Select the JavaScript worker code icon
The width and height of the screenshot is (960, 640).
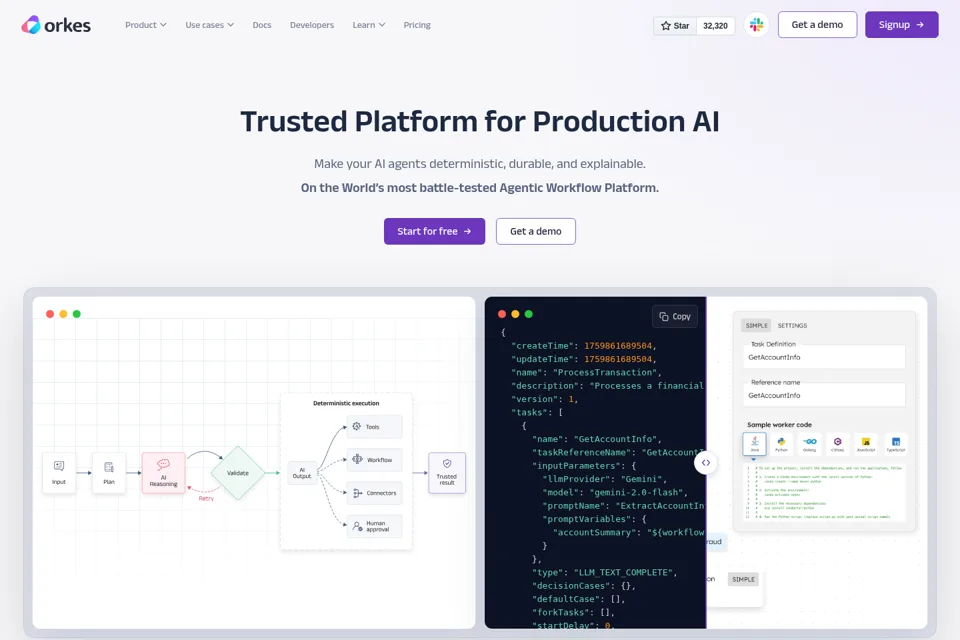click(x=866, y=443)
